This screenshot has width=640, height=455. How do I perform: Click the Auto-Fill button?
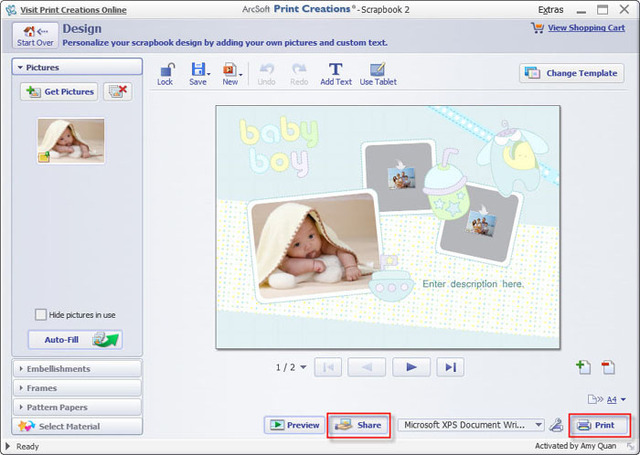(75, 340)
